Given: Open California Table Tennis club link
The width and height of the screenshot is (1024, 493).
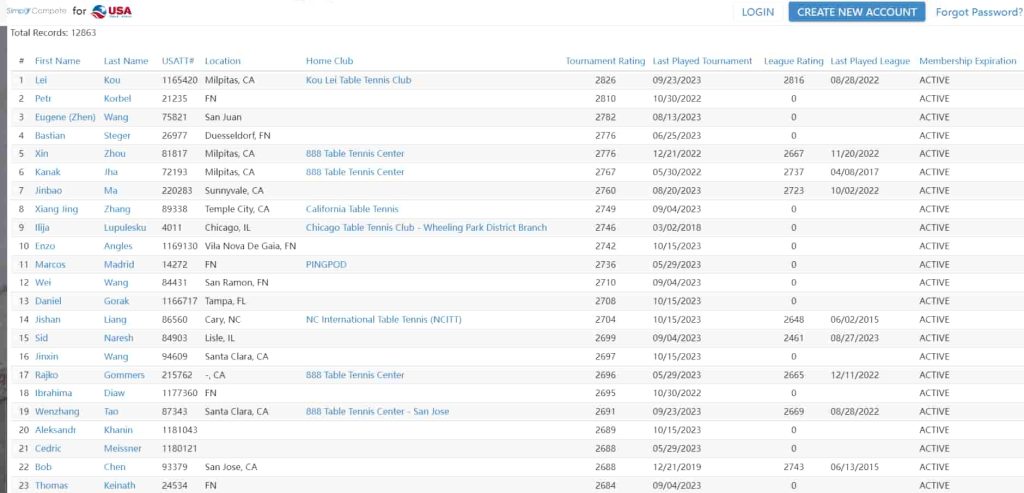Looking at the screenshot, I should [x=352, y=209].
